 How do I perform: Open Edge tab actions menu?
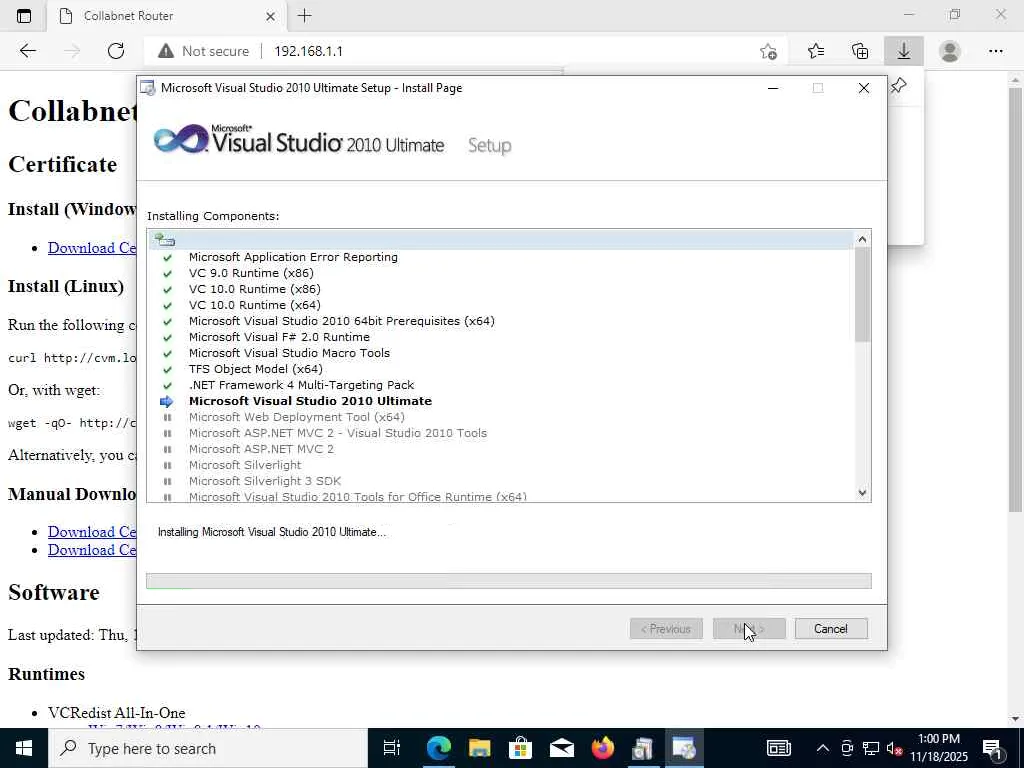(24, 16)
